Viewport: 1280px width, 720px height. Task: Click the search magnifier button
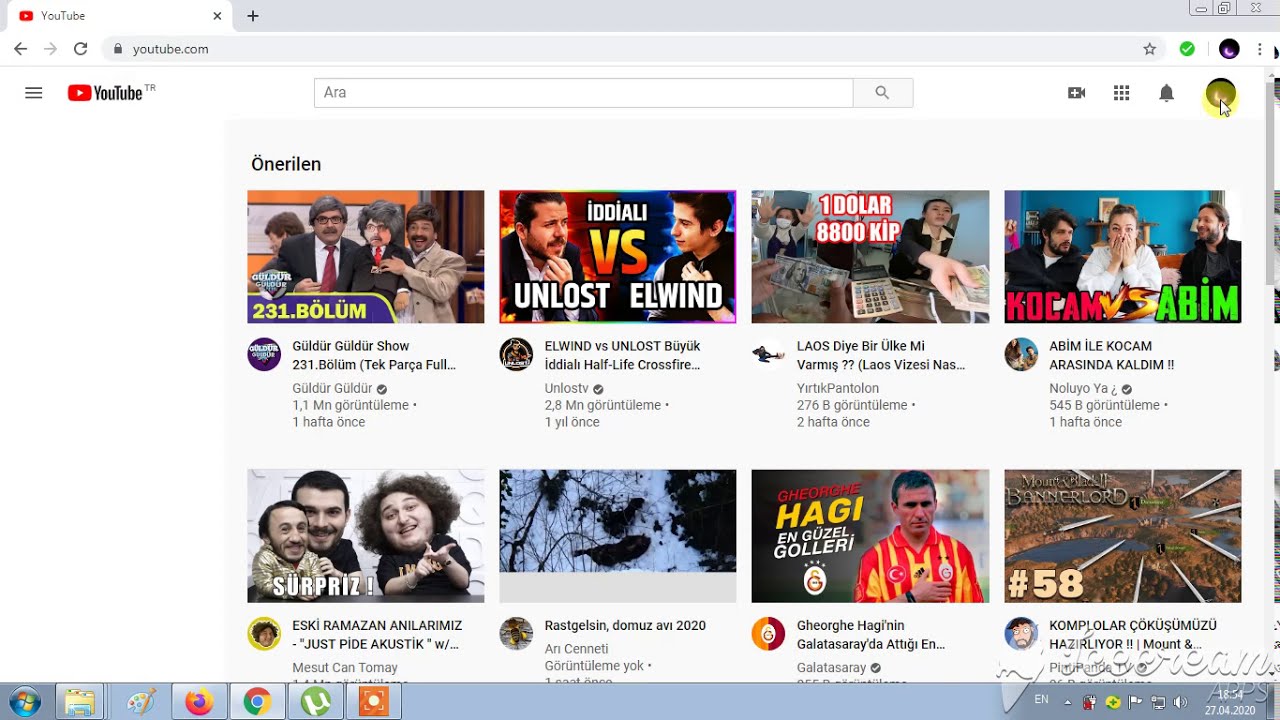pos(882,92)
